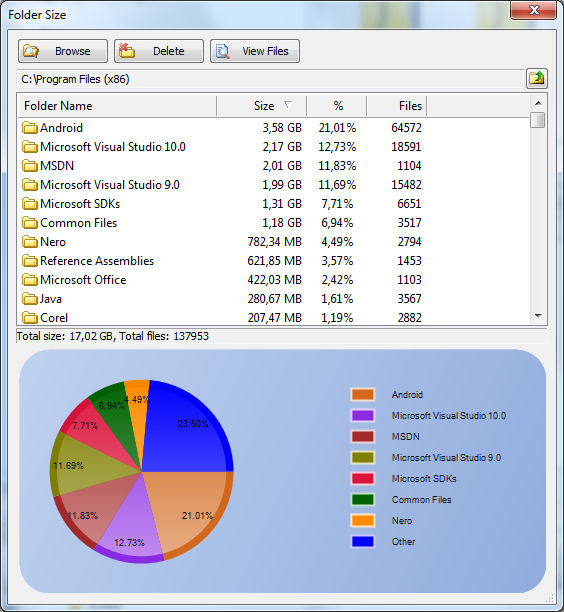Click the Browse button
Screen dimensions: 564x612
click(x=63, y=51)
